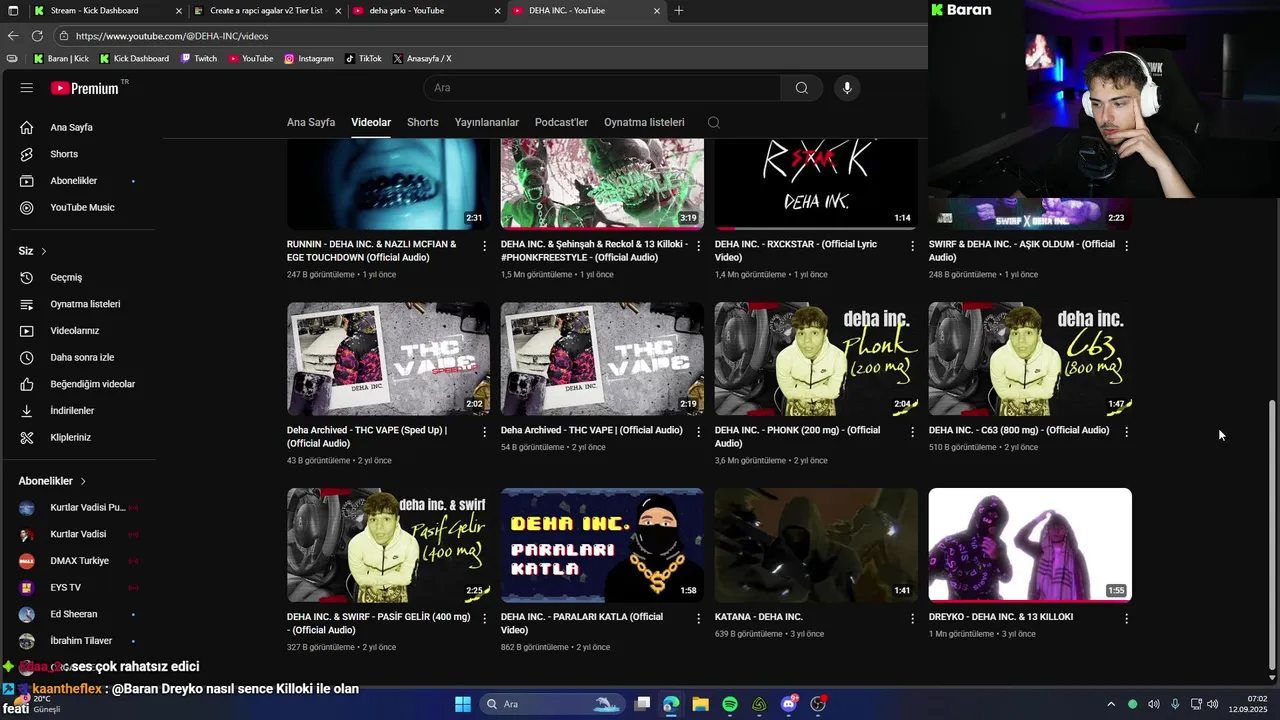This screenshot has width=1280, height=720.
Task: Switch to Oynatma listeleri channel tab
Action: (644, 122)
